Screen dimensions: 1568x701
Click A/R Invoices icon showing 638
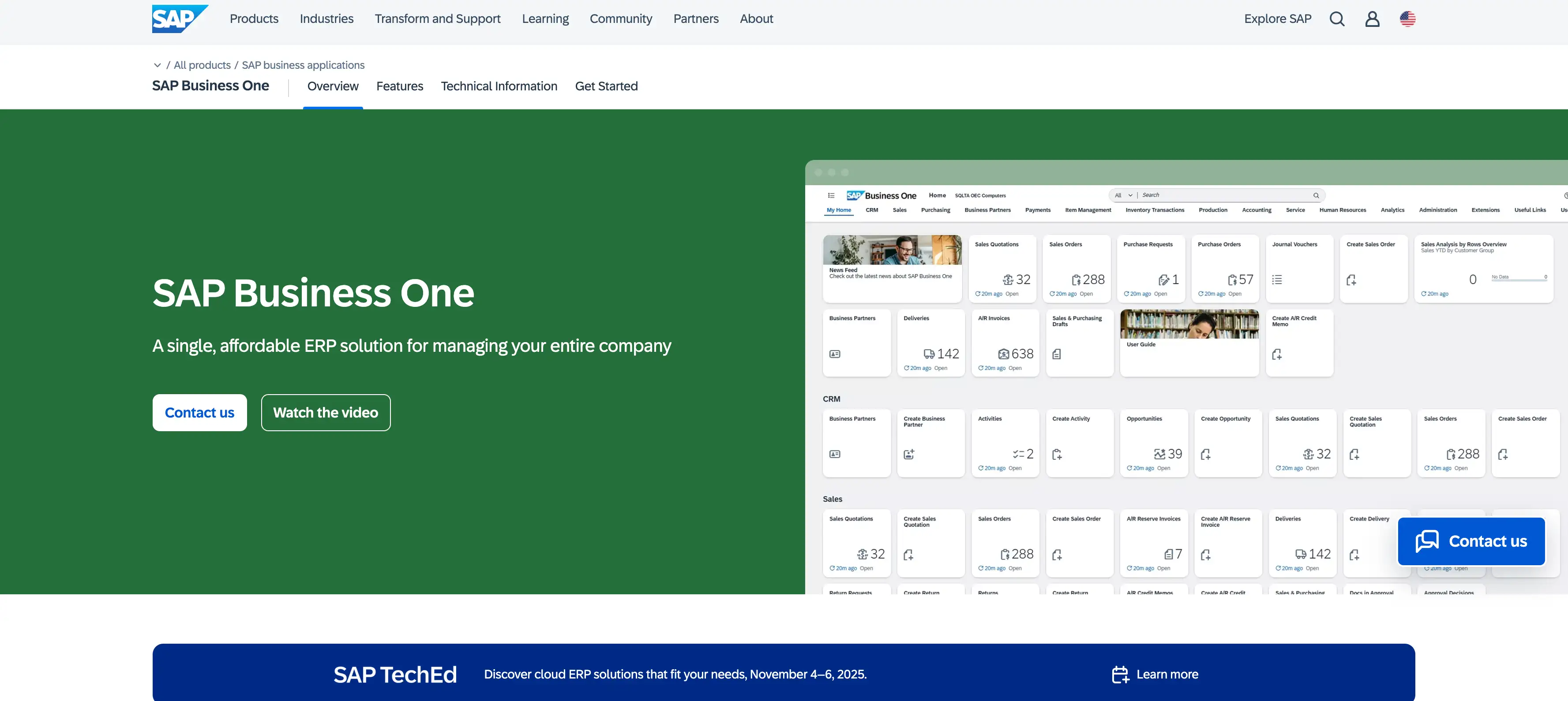(x=1003, y=354)
